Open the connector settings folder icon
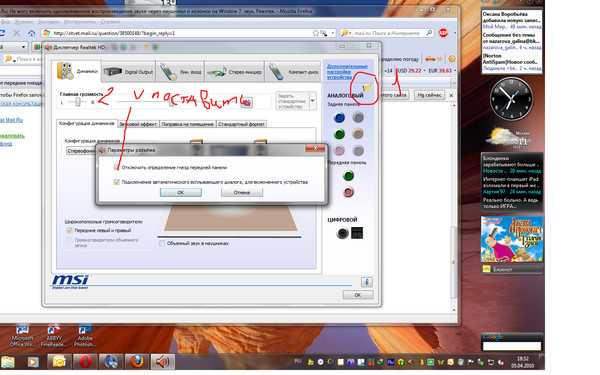The height and width of the screenshot is (375, 600). pyautogui.click(x=367, y=88)
